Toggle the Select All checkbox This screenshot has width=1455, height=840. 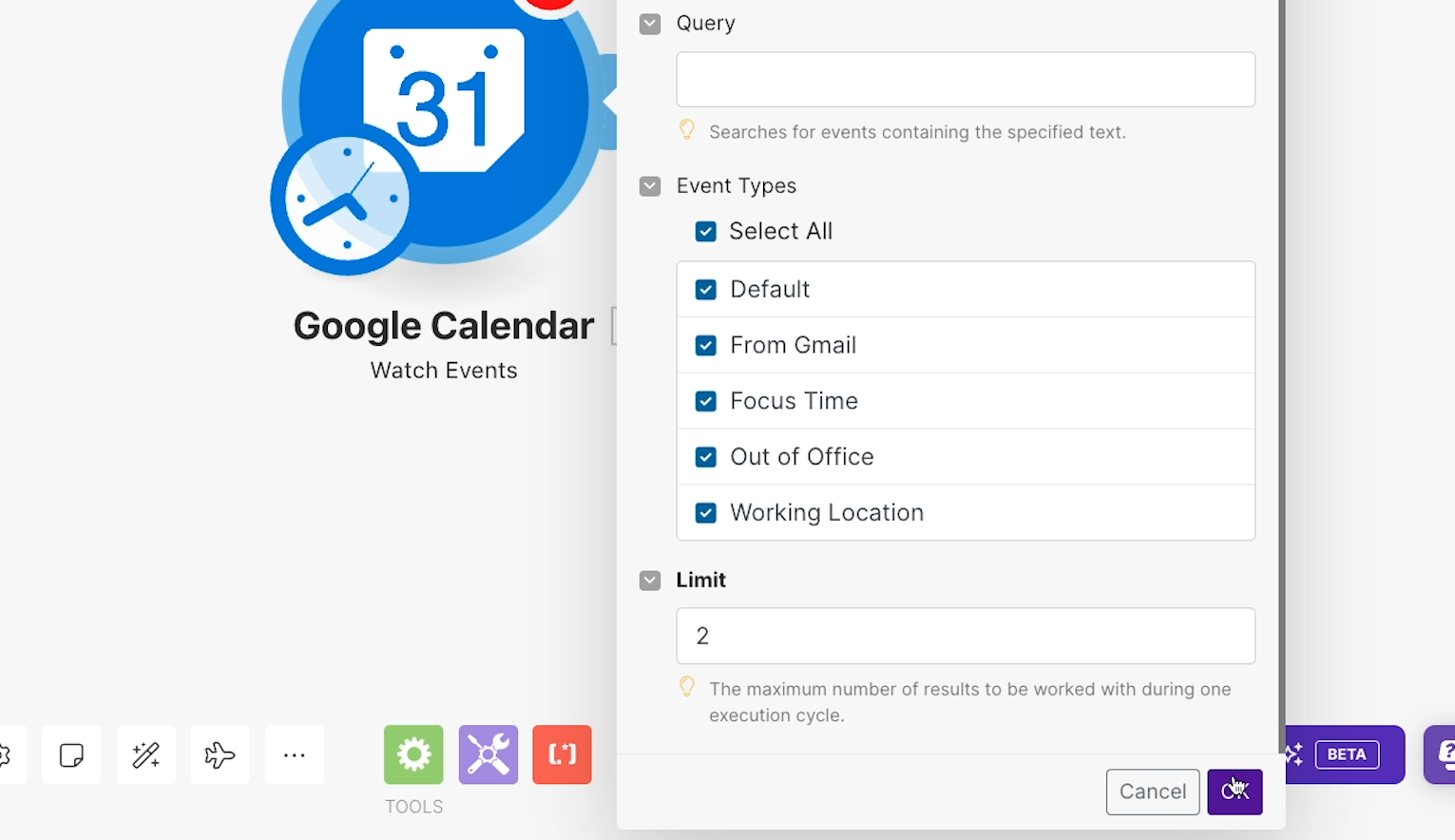706,231
